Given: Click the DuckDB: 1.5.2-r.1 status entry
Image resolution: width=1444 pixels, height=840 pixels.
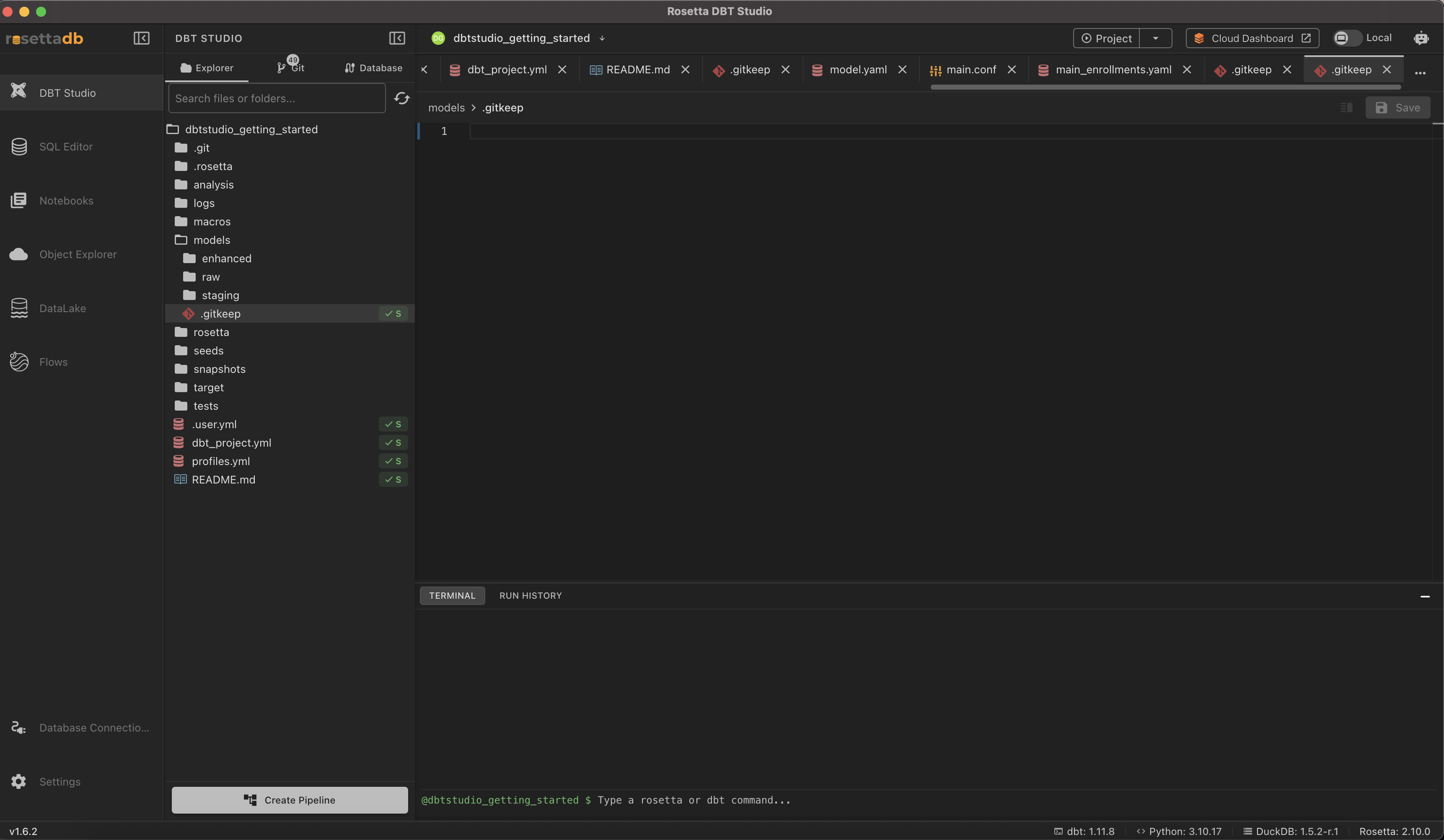Looking at the screenshot, I should [x=1291, y=831].
